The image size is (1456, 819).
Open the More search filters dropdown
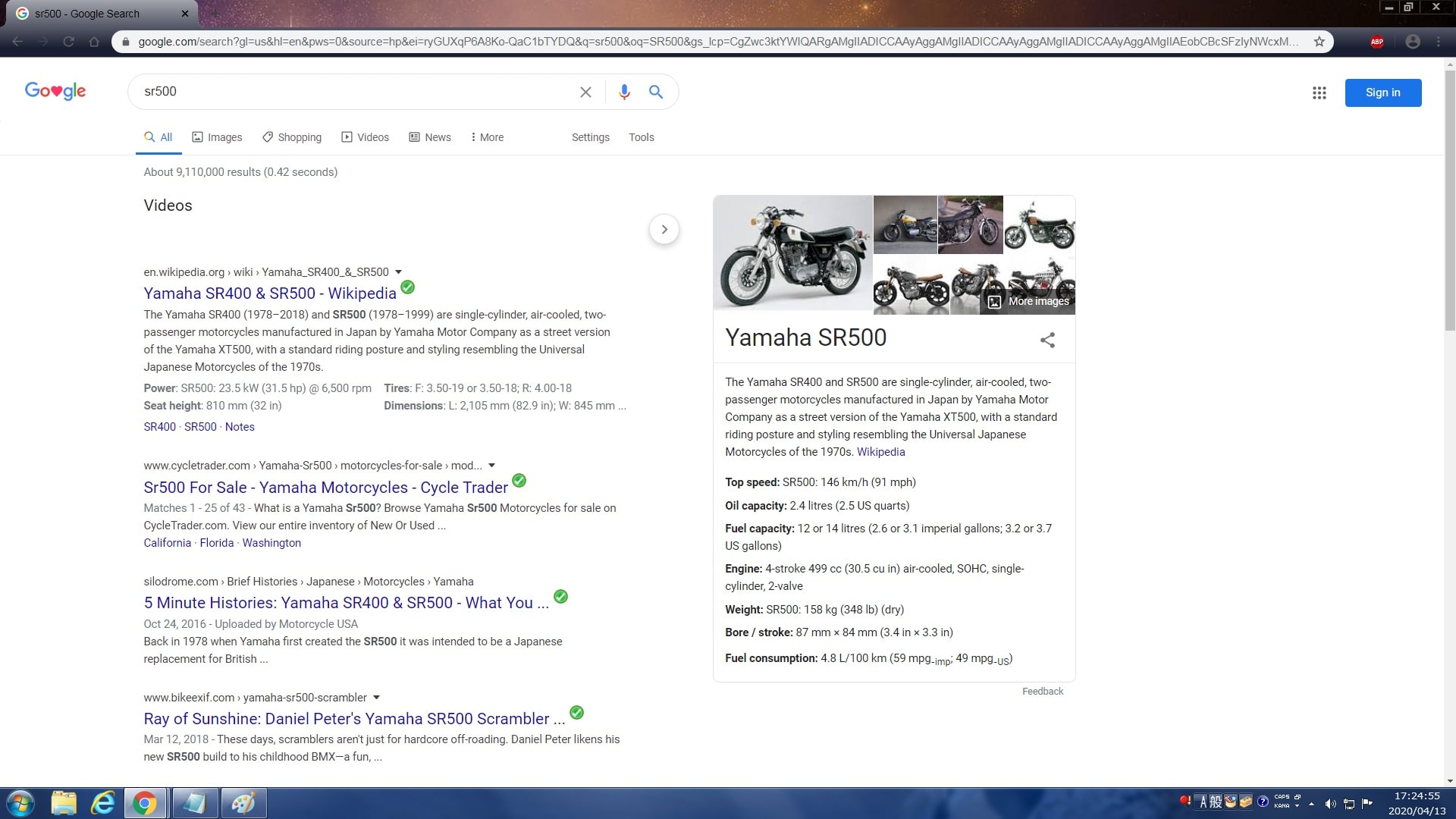(487, 137)
